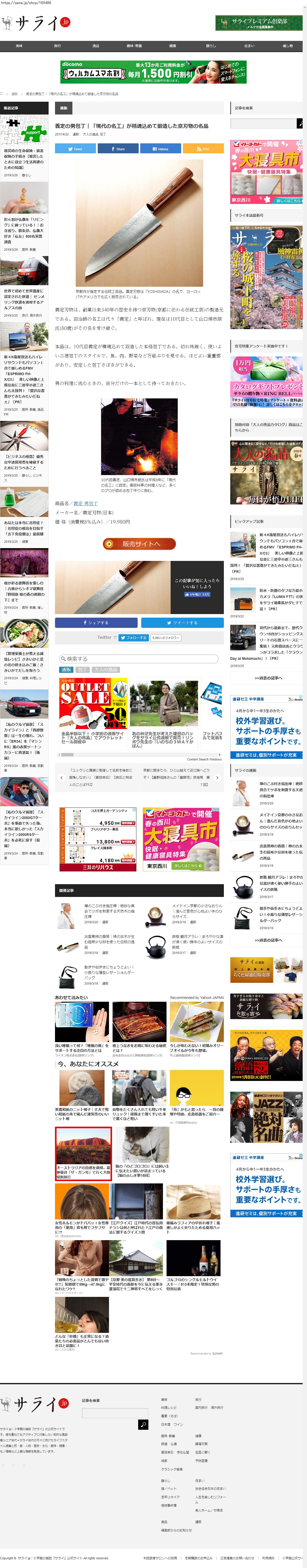Open the イトーヨーカドー 大寝具市 sidebar ad

click(x=266, y=172)
